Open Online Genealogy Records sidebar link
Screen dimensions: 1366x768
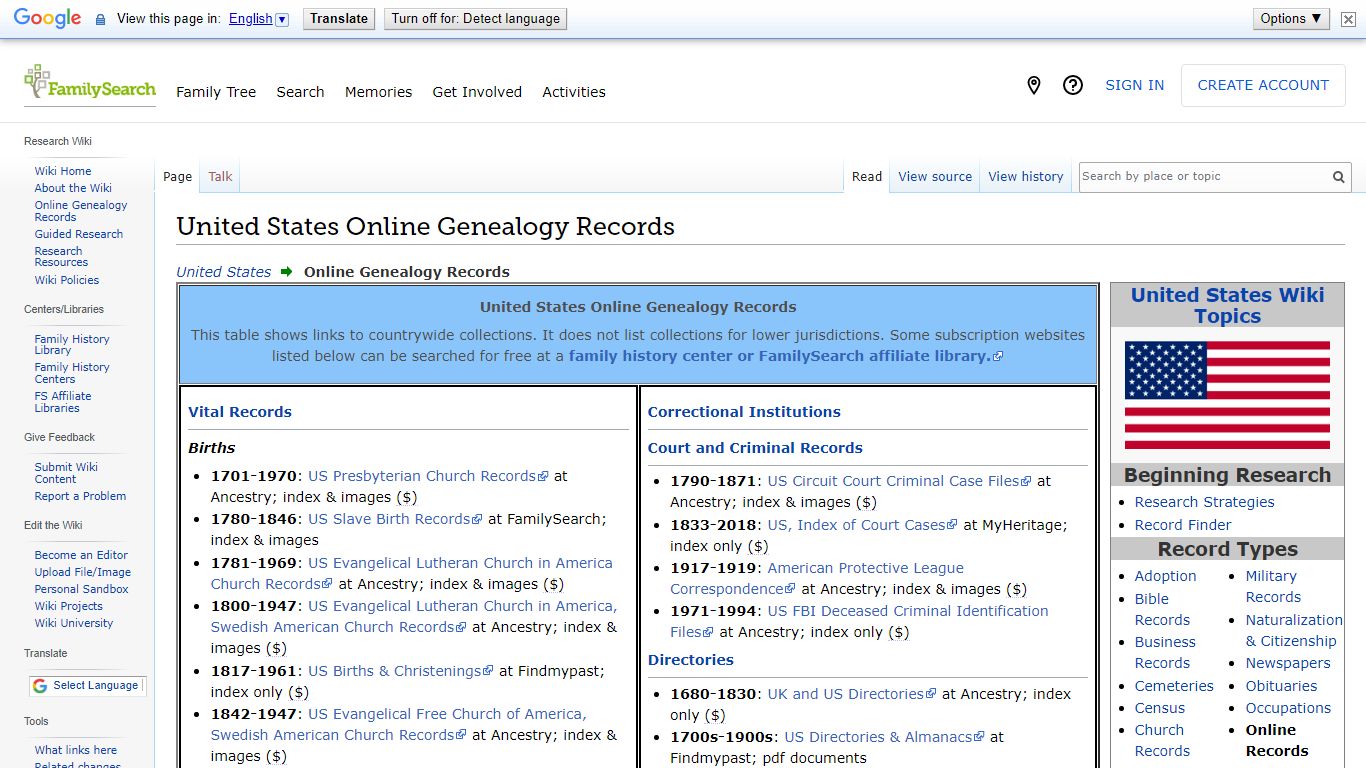click(81, 211)
